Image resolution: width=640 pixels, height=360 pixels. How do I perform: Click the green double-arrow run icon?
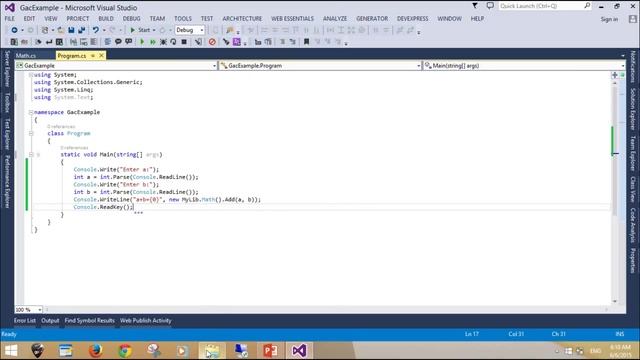point(153,42)
